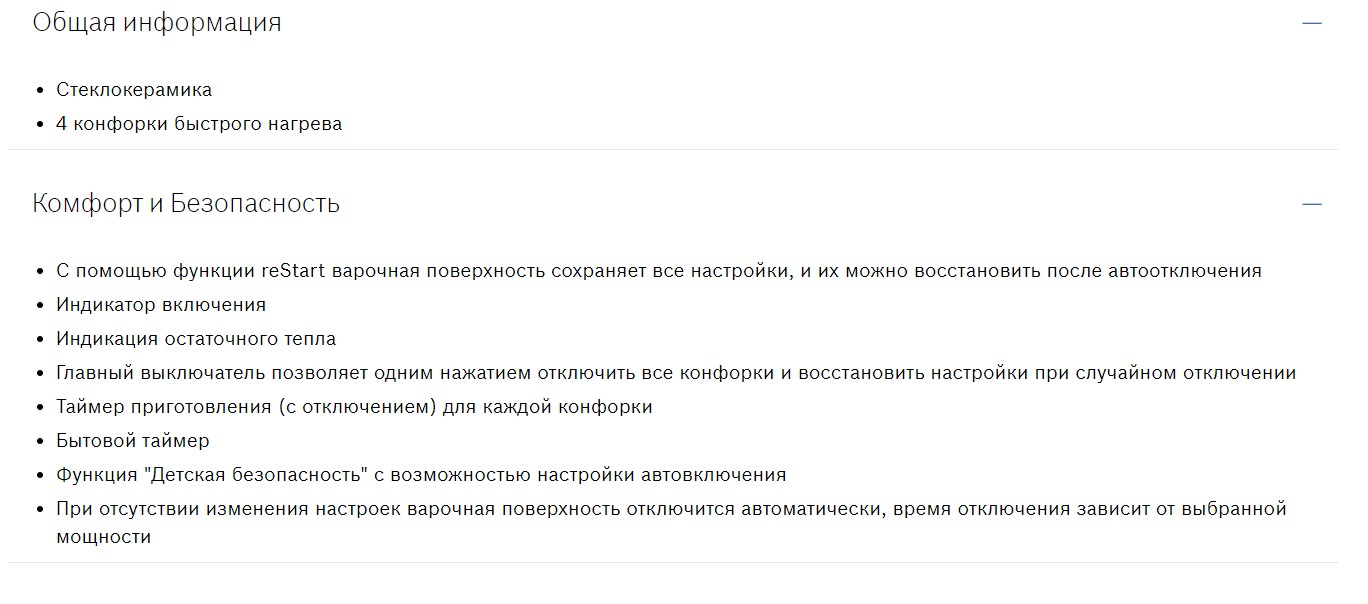
Task: Click the Общая информация section heading
Action: coord(157,23)
